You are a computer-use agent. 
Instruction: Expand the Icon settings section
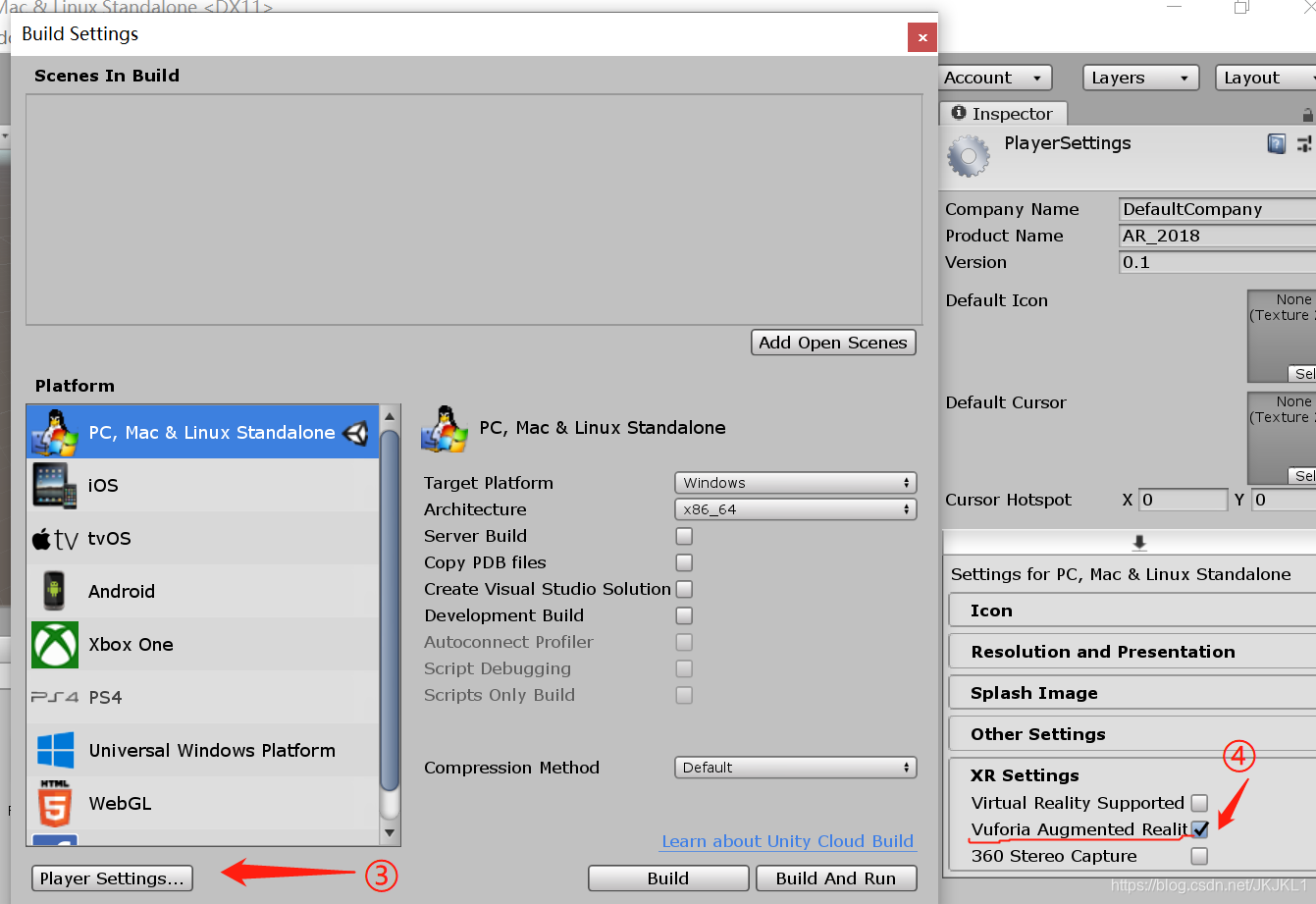pyautogui.click(x=1132, y=611)
